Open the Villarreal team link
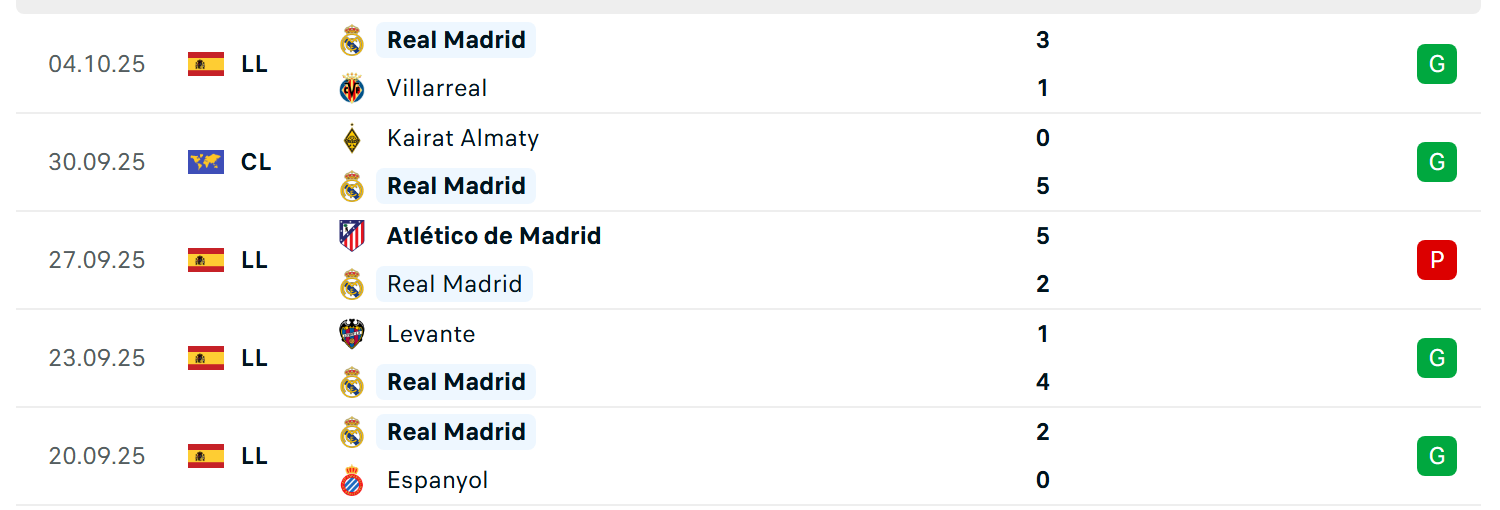Screen dimensions: 1500x510 [x=437, y=88]
